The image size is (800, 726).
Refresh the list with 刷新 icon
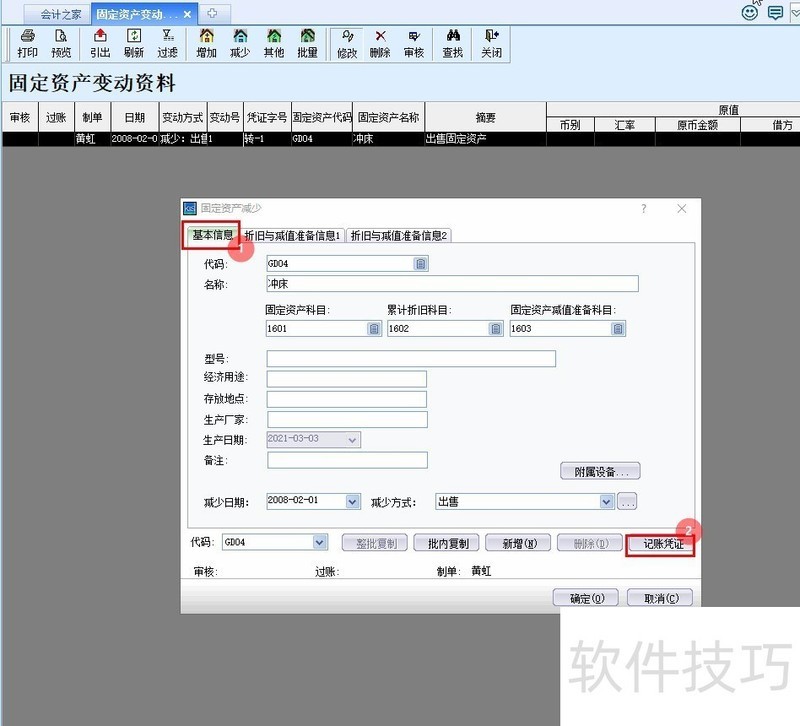click(x=134, y=44)
